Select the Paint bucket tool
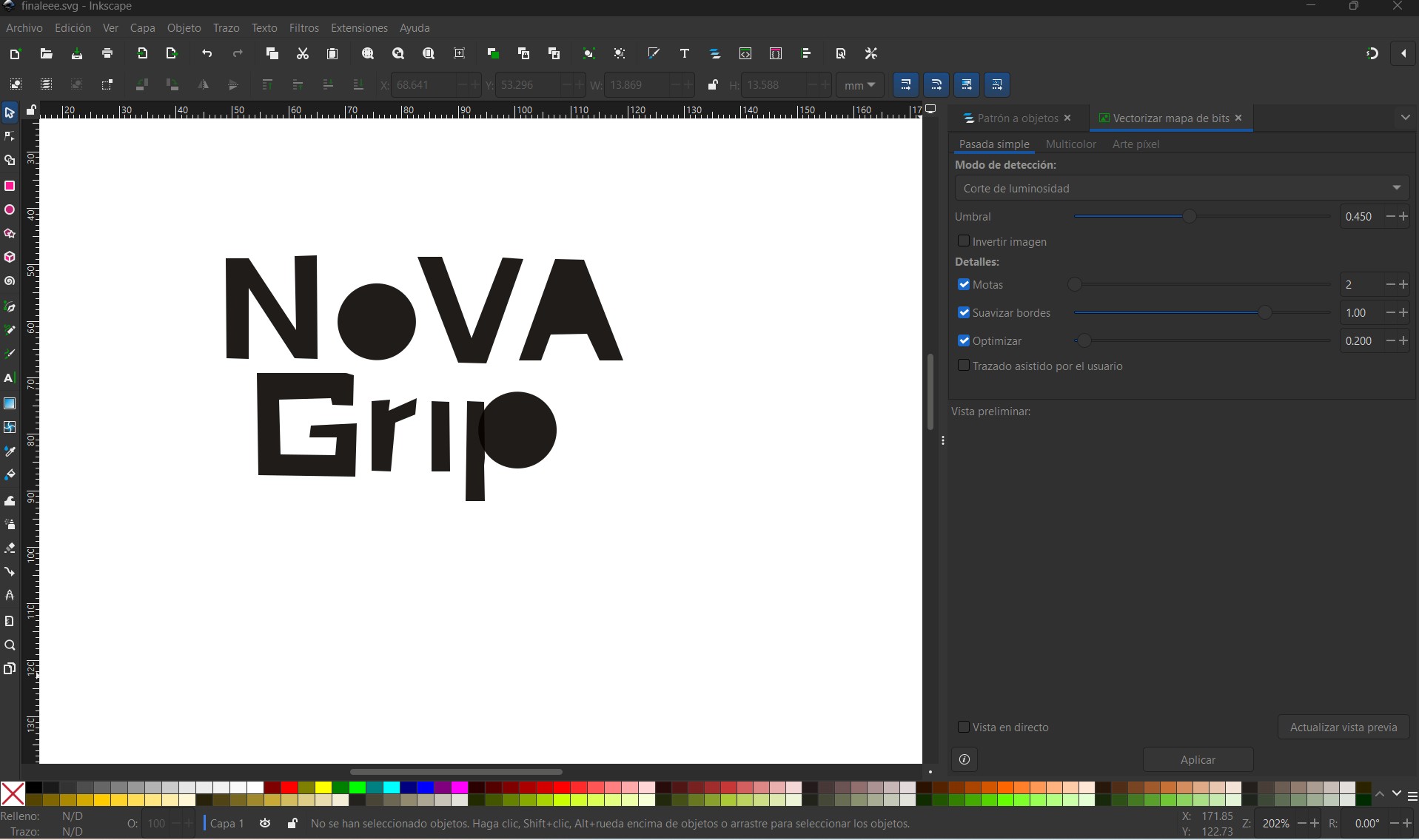Screen dimensions: 1419x840 pyautogui.click(x=10, y=474)
